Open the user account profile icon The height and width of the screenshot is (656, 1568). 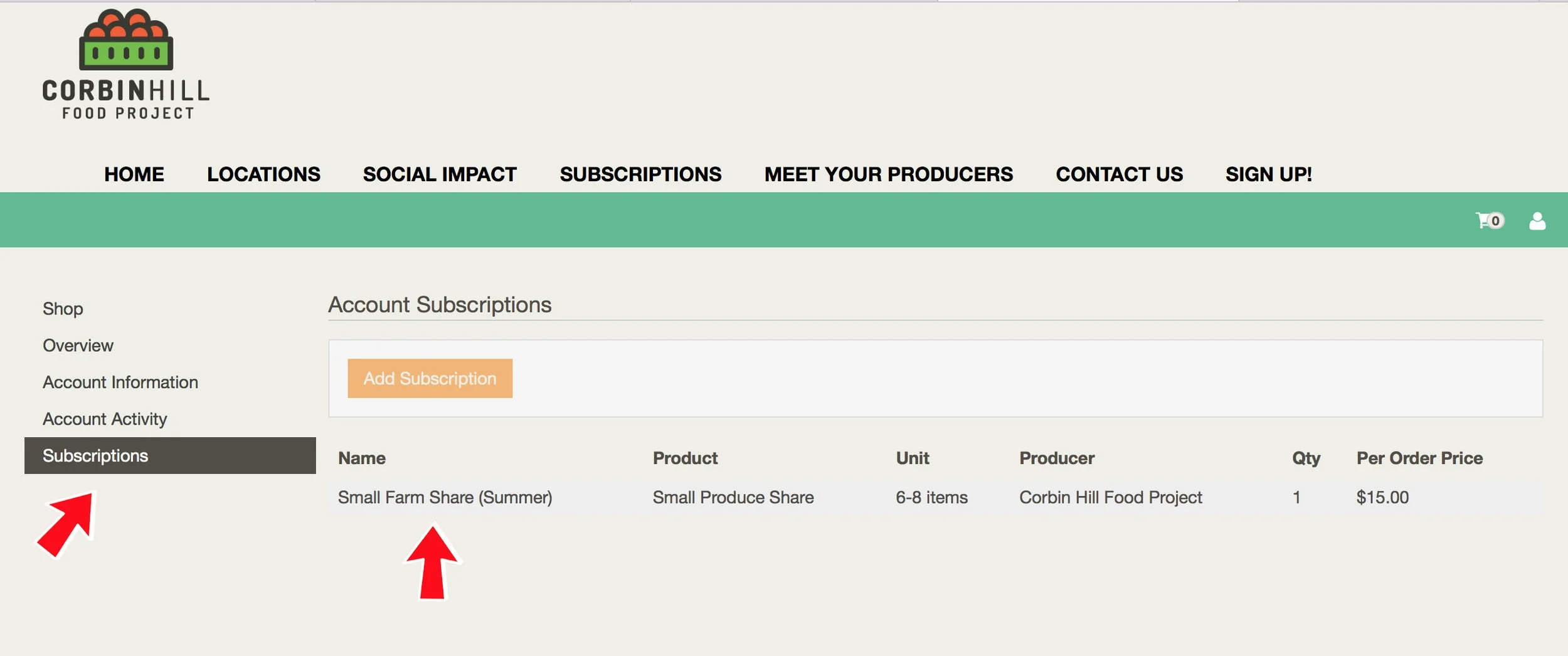[1537, 221]
